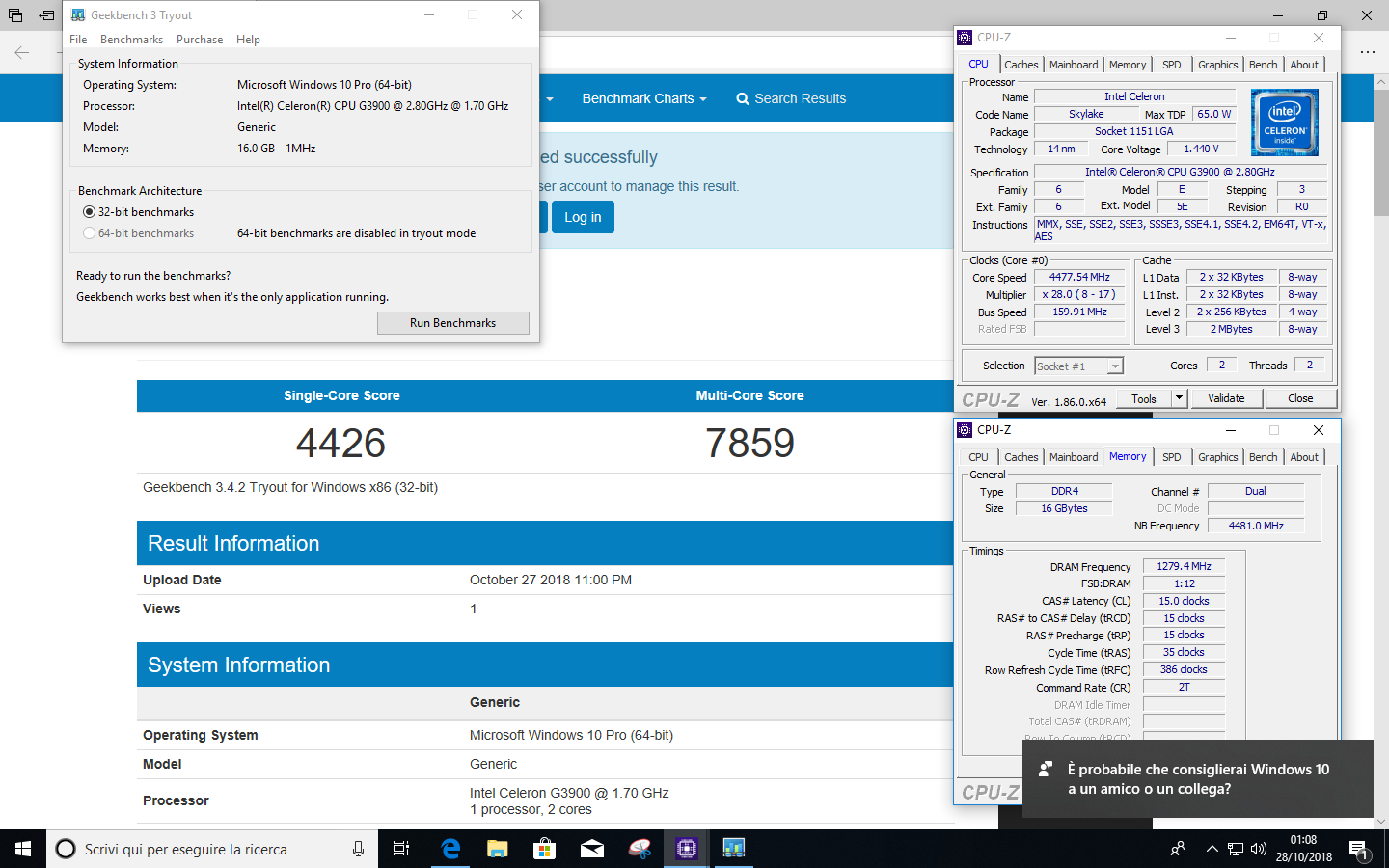Click the Core Voltage 1.440 V value
Viewport: 1389px width, 868px height.
tap(1201, 149)
